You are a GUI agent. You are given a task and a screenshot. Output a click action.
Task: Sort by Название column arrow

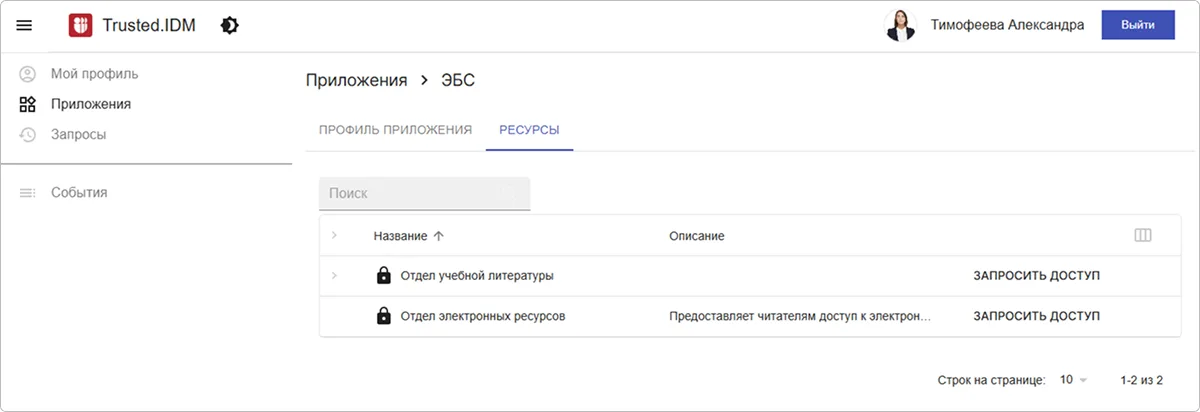(438, 236)
